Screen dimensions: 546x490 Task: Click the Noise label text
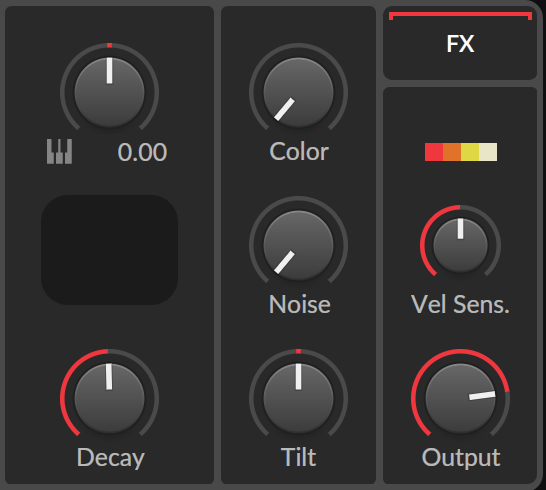299,305
